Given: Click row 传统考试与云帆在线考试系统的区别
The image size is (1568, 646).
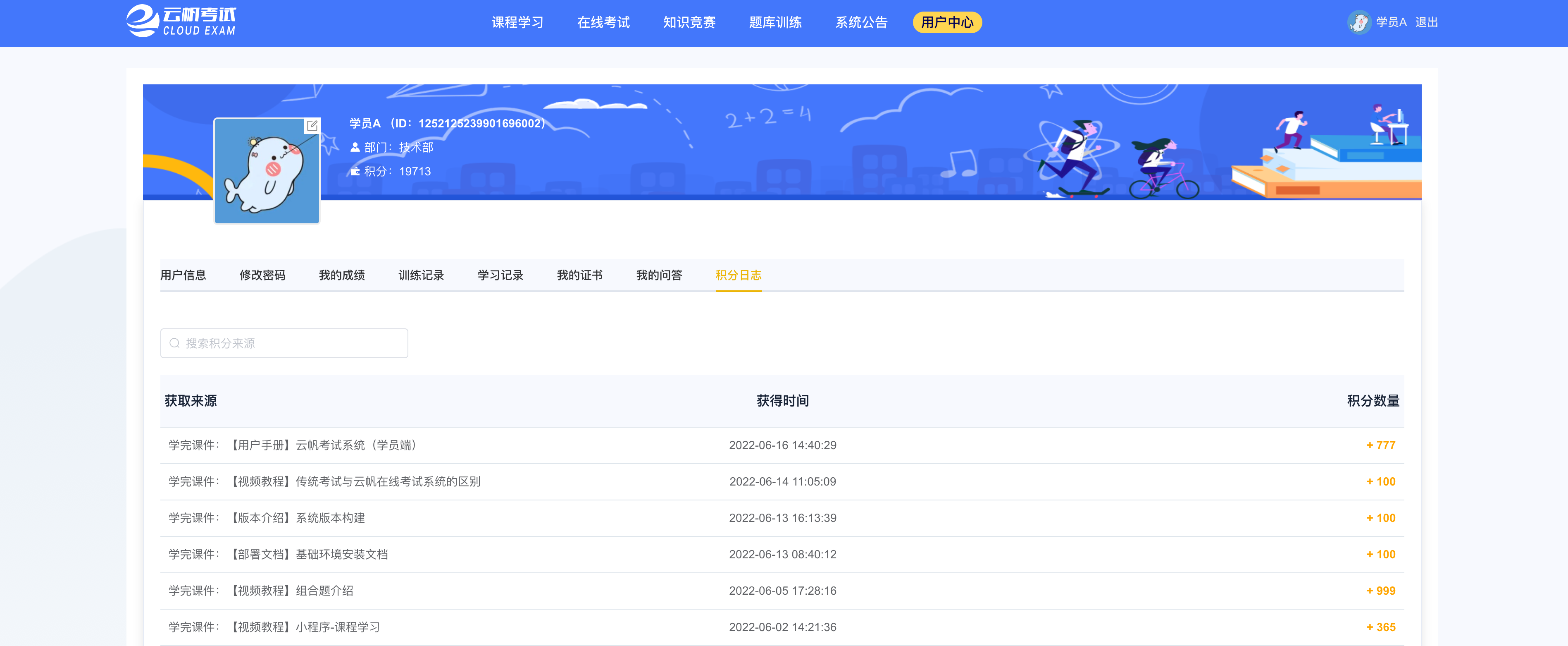Looking at the screenshot, I should pyautogui.click(x=782, y=482).
